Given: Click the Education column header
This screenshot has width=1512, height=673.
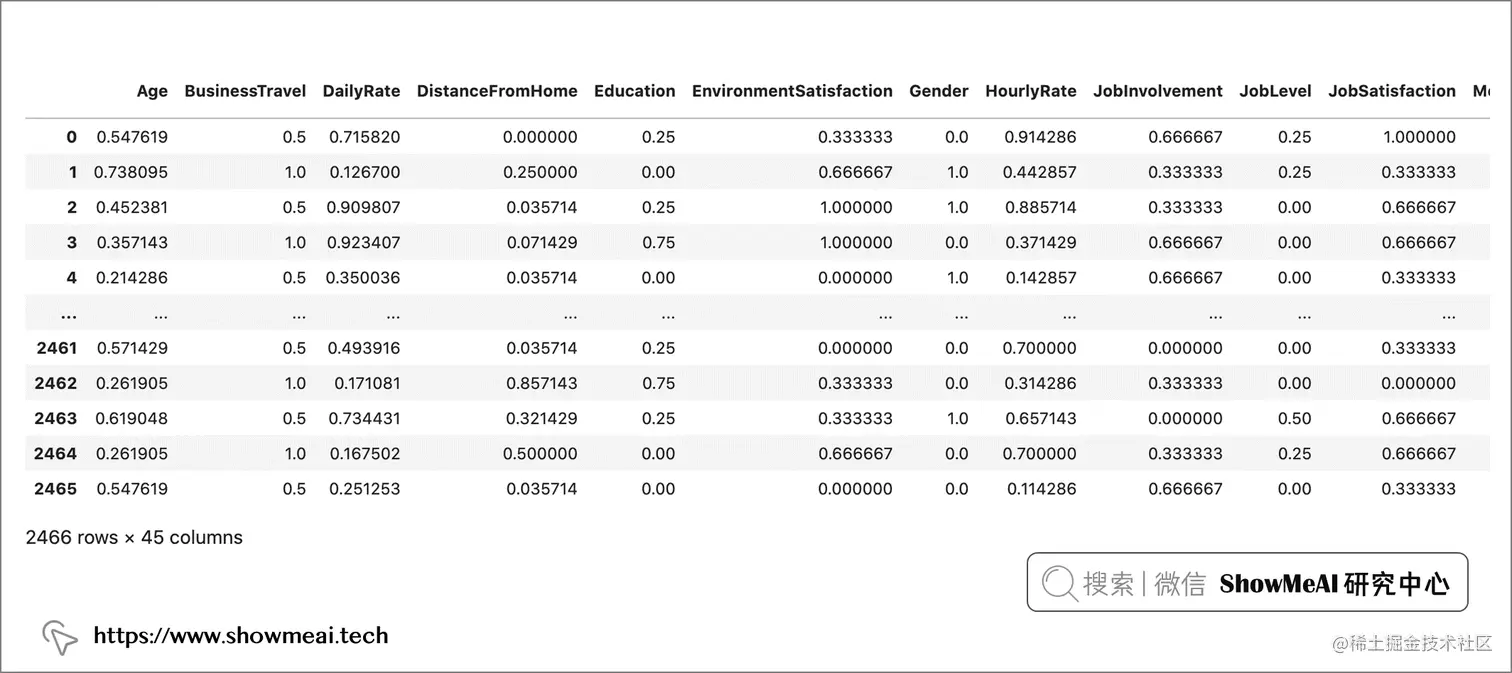Looking at the screenshot, I should 635,91.
